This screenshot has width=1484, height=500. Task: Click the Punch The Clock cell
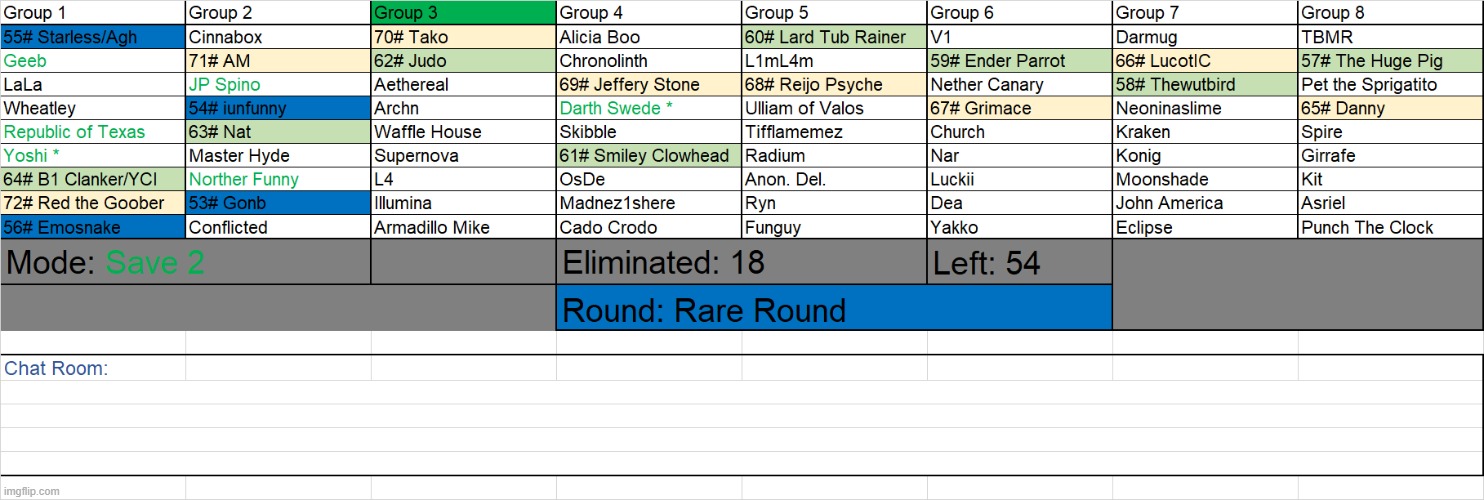tap(1390, 227)
